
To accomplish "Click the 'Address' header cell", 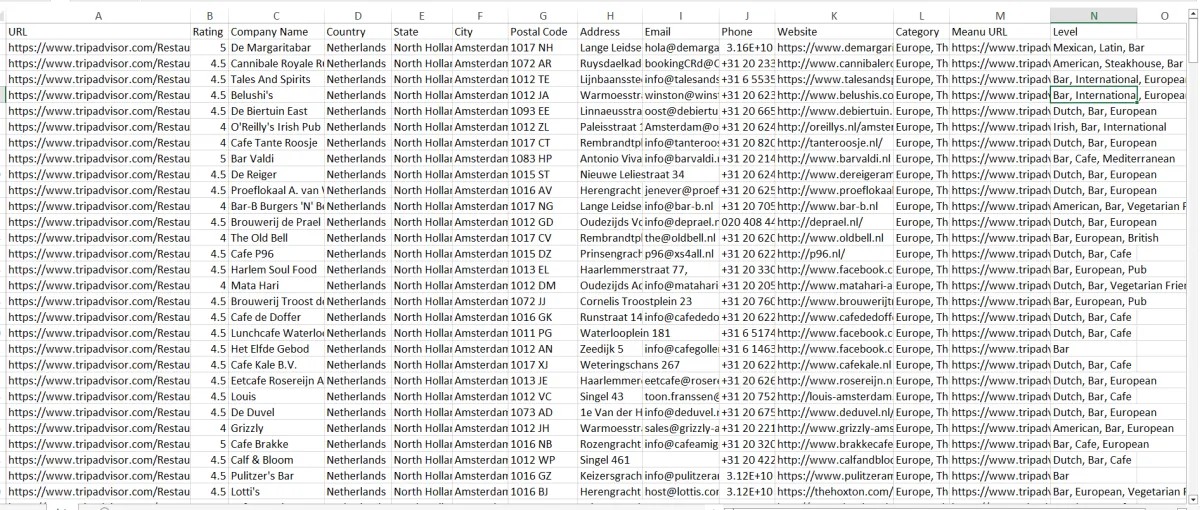I will click(610, 32).
